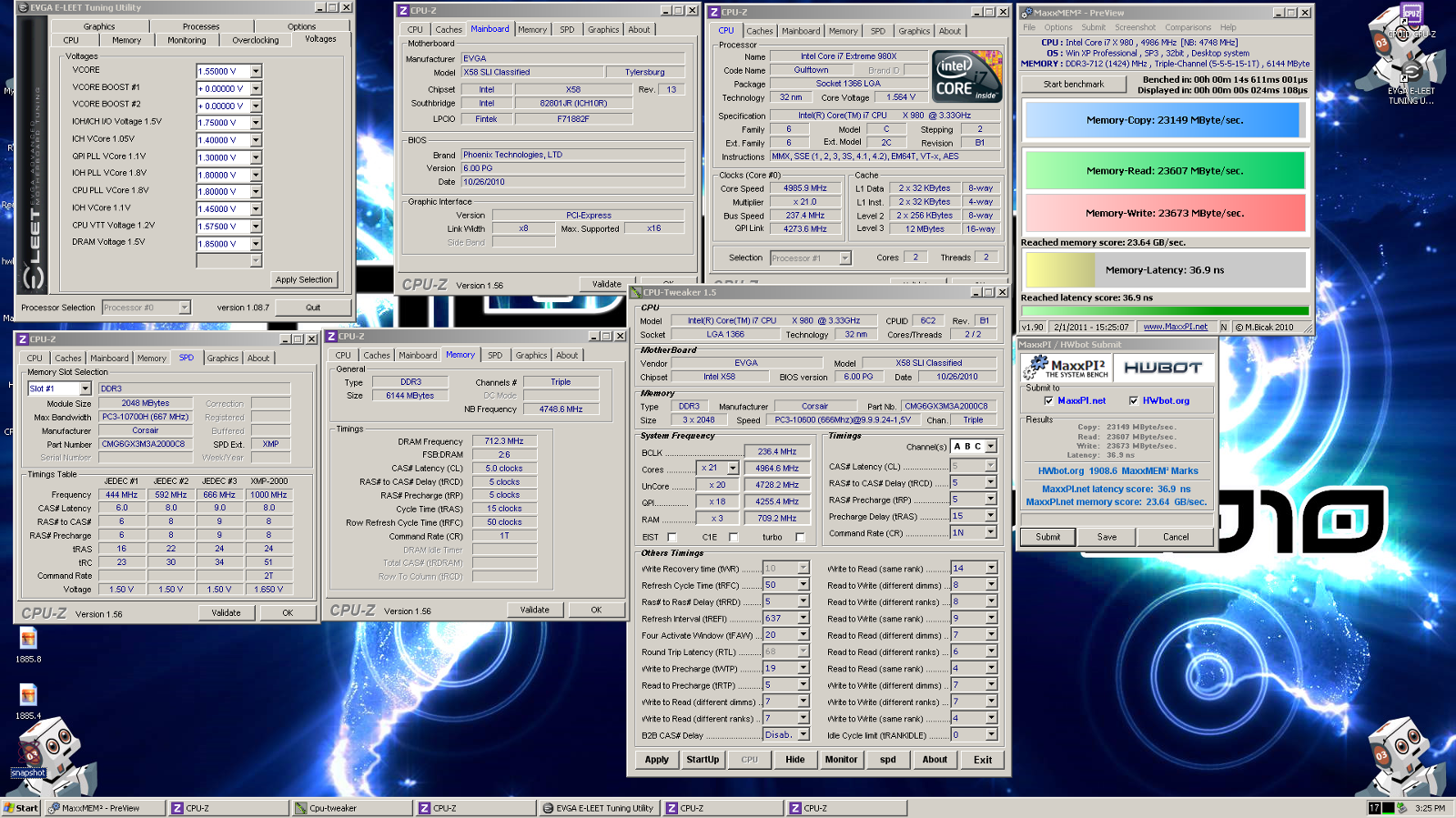Open the Precharge Delay (tRAS) dropdown
Viewport: 1456px width, 818px height.
pos(991,516)
